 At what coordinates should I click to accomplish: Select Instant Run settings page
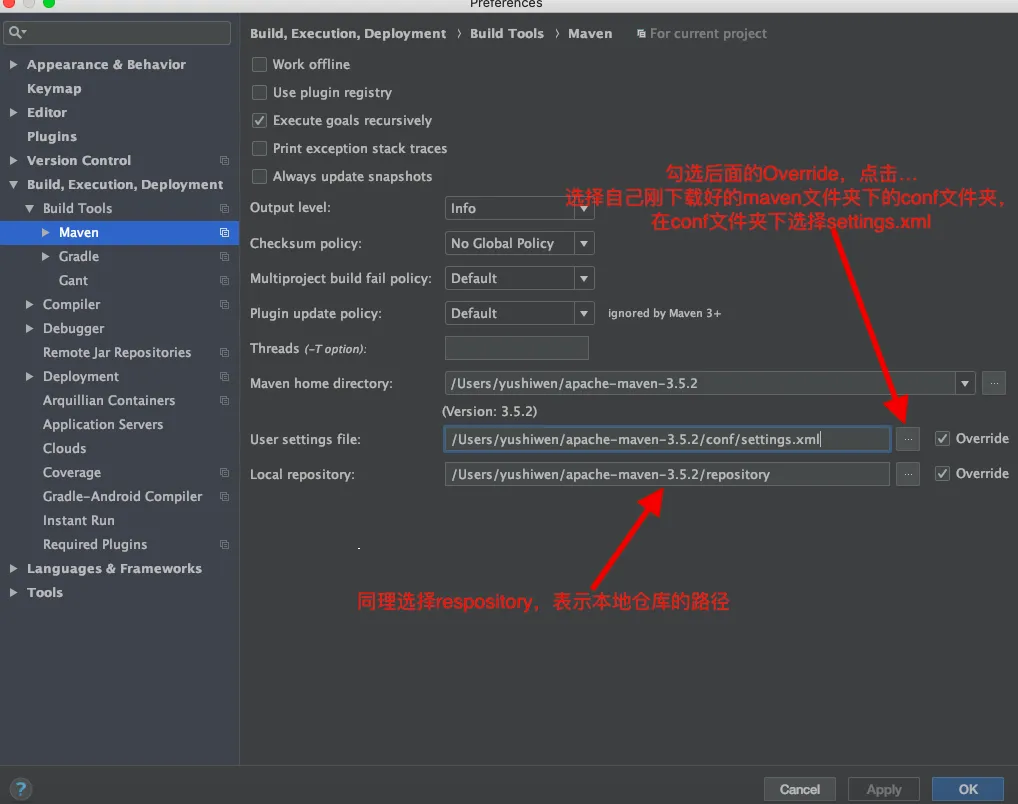pos(79,520)
